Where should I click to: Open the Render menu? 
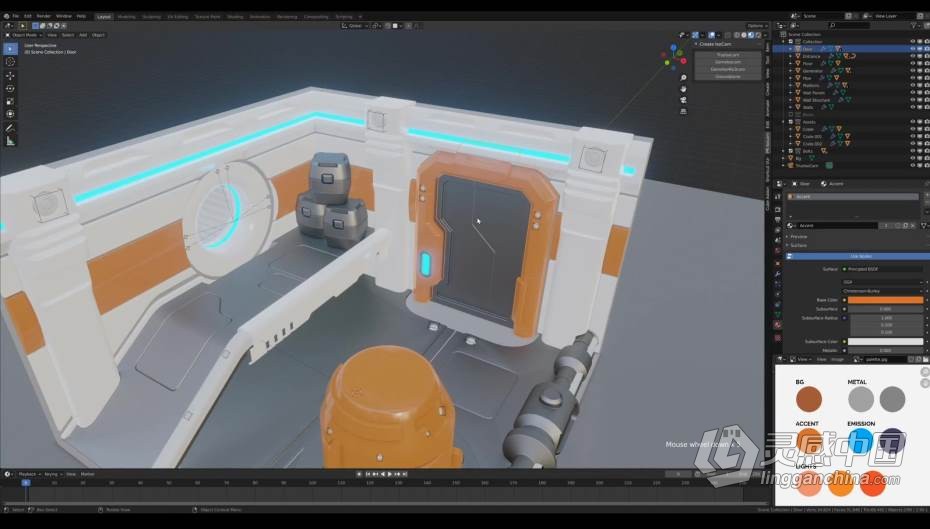coord(44,16)
